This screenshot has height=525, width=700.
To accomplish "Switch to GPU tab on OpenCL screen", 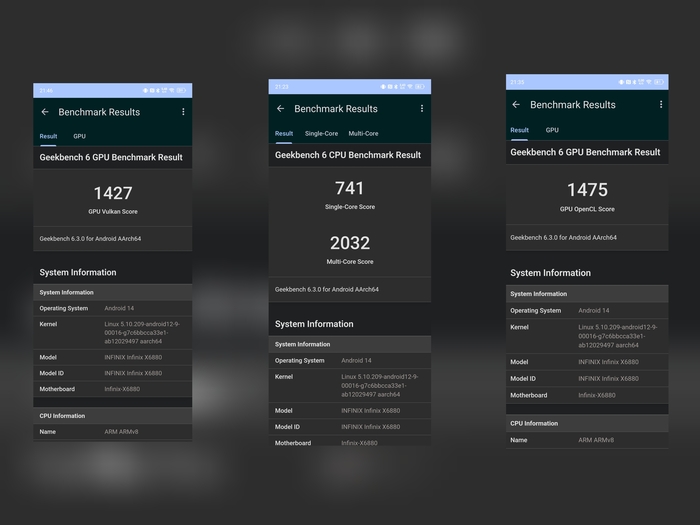I will pyautogui.click(x=552, y=130).
